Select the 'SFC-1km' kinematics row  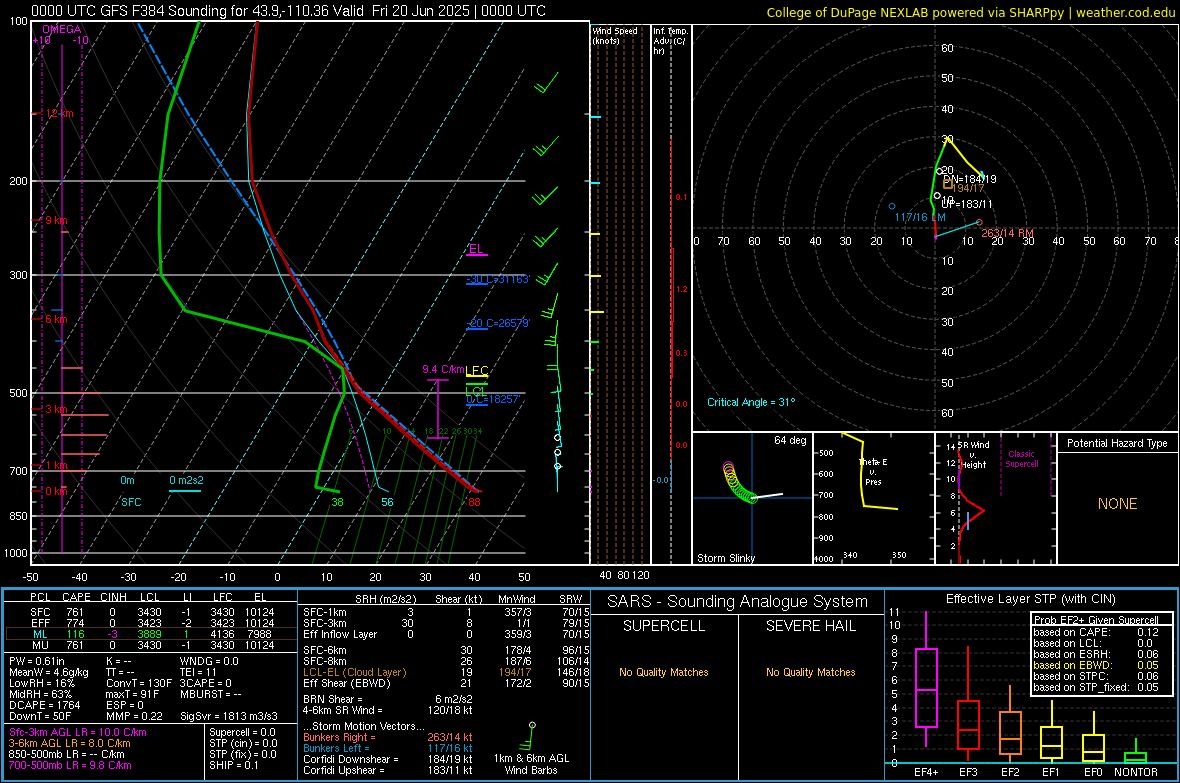[446, 612]
